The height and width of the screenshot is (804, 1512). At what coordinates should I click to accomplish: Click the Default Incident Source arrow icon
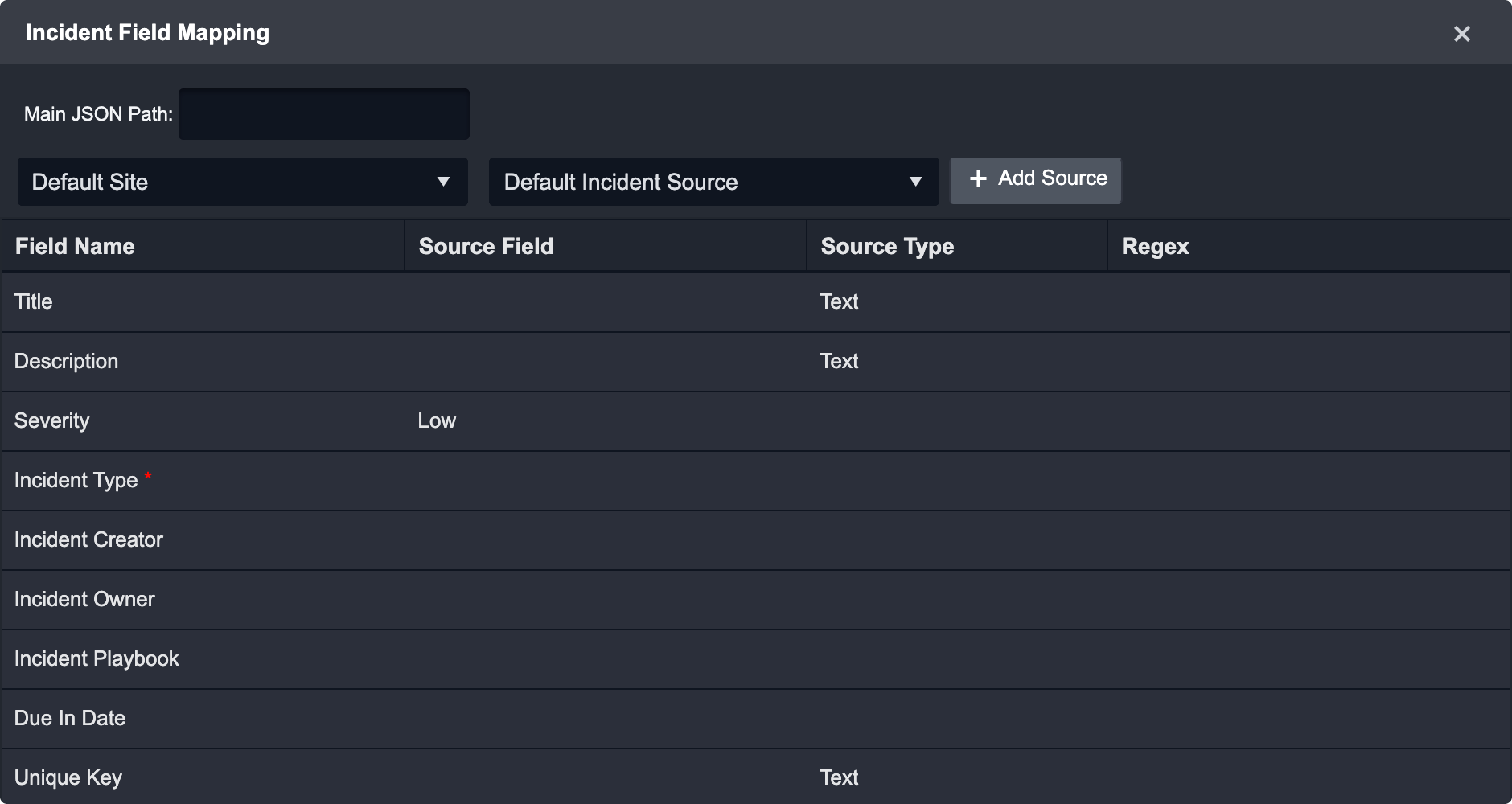(915, 182)
